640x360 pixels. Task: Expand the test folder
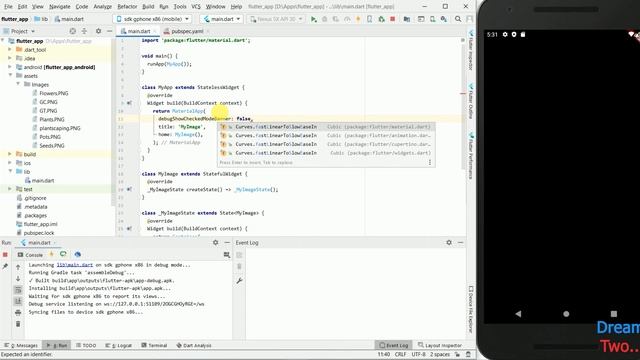[10, 189]
